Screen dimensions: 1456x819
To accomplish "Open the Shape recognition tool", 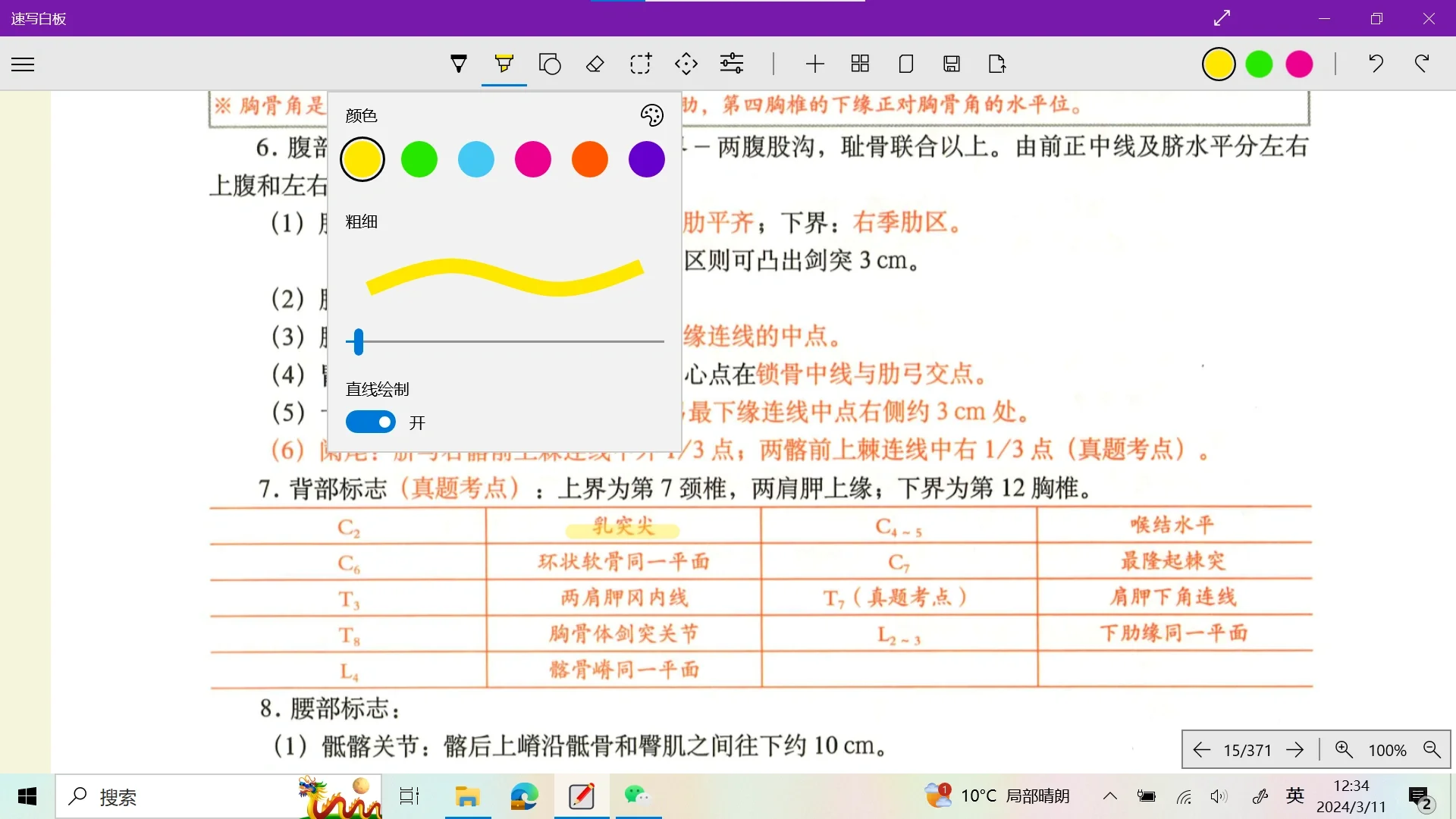I will click(550, 64).
